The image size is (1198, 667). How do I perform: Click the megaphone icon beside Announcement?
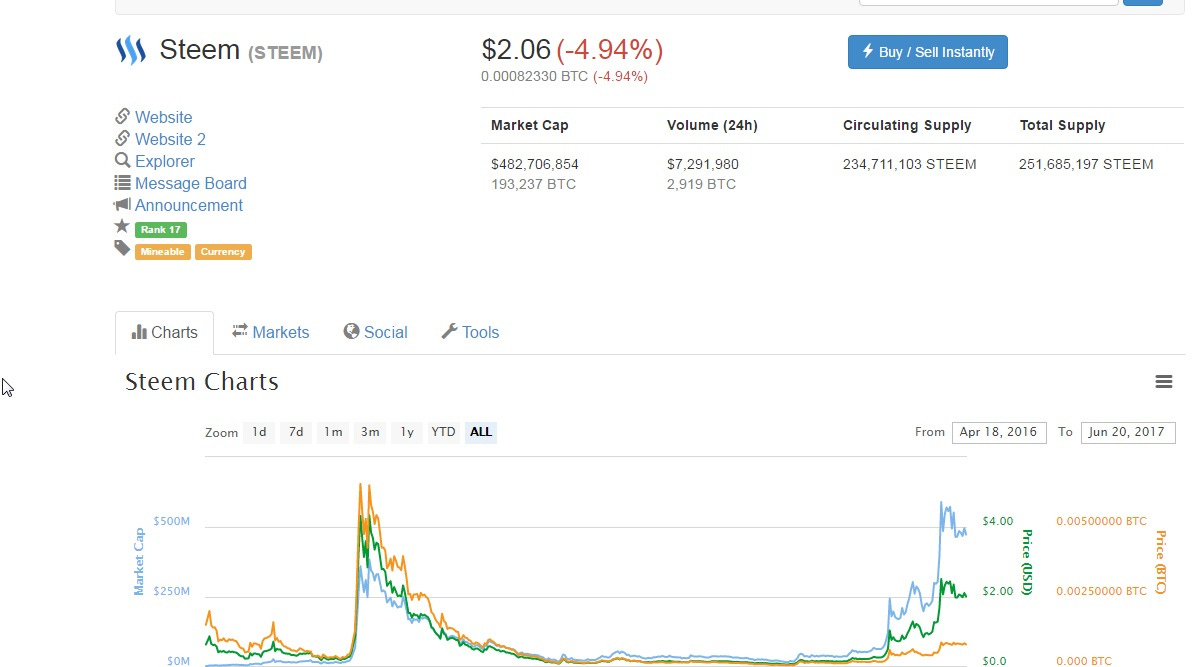122,205
